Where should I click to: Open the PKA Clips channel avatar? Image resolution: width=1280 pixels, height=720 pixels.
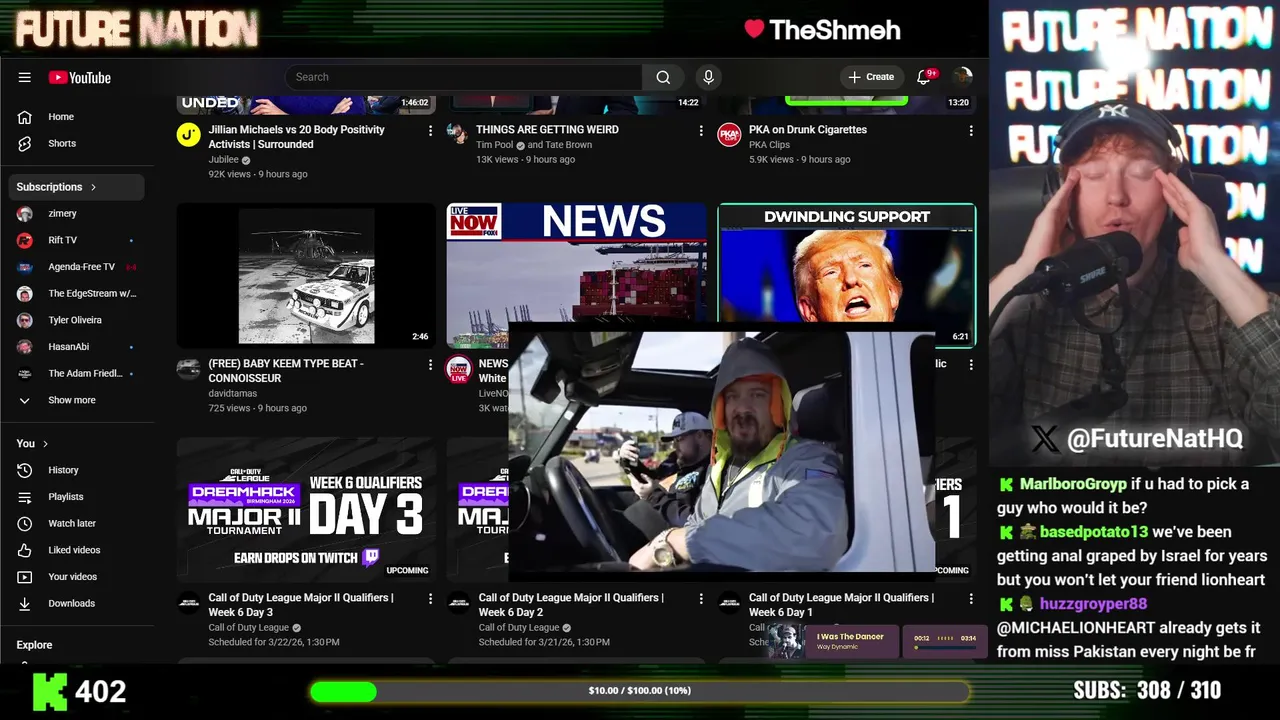click(x=729, y=134)
